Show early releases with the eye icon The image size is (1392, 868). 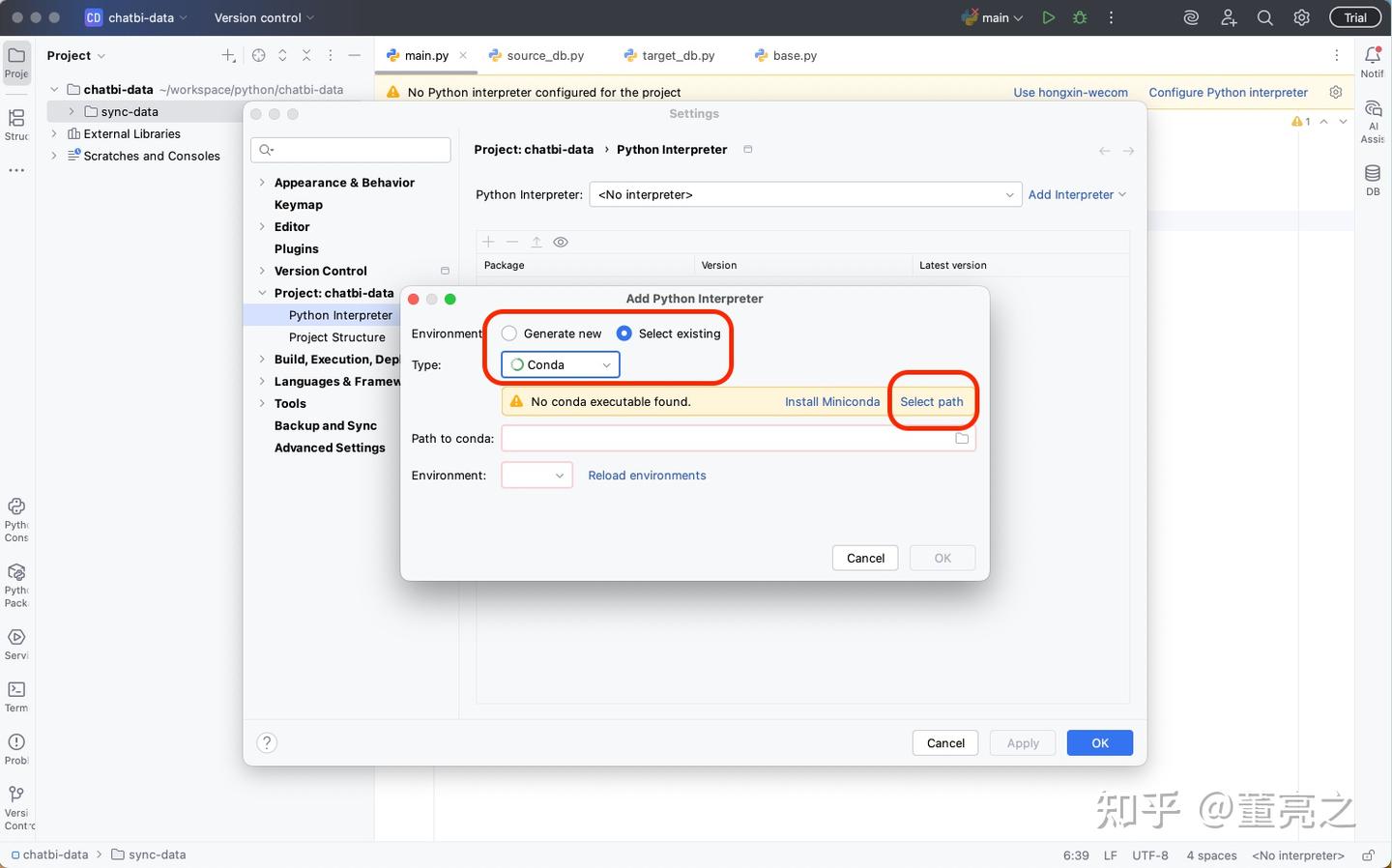pyautogui.click(x=561, y=242)
